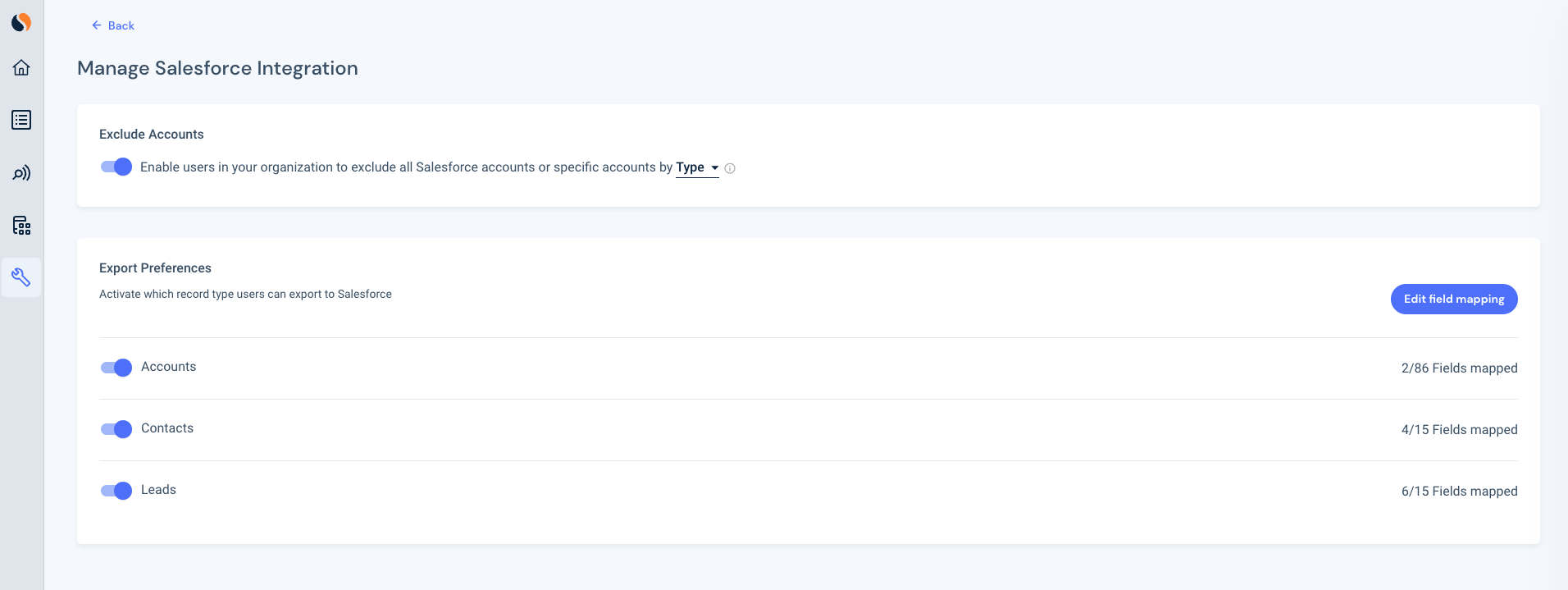Open the list icon in the sidebar
The height and width of the screenshot is (590, 1568).
[x=21, y=120]
